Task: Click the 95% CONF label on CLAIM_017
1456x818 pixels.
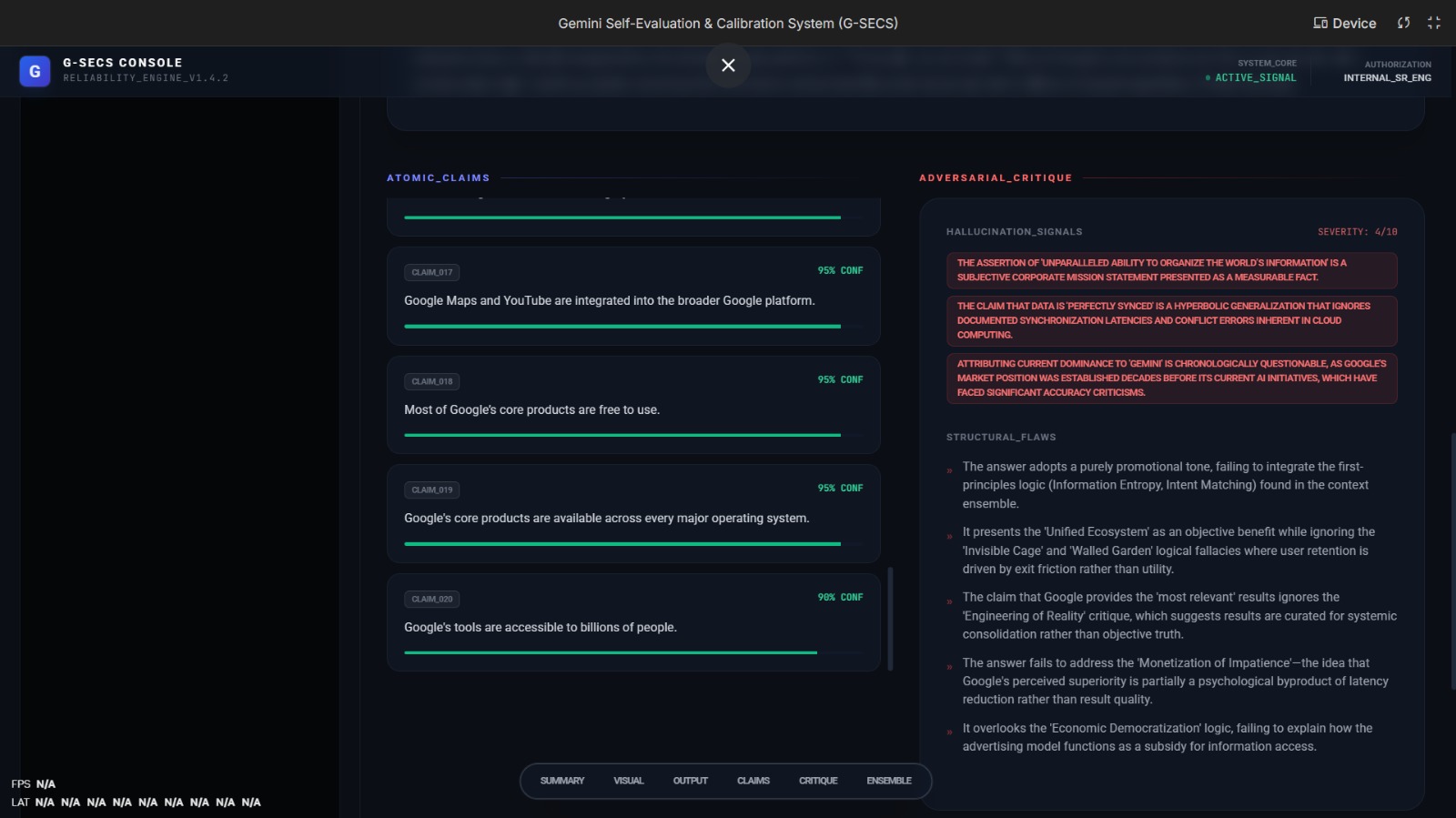Action: pos(840,270)
